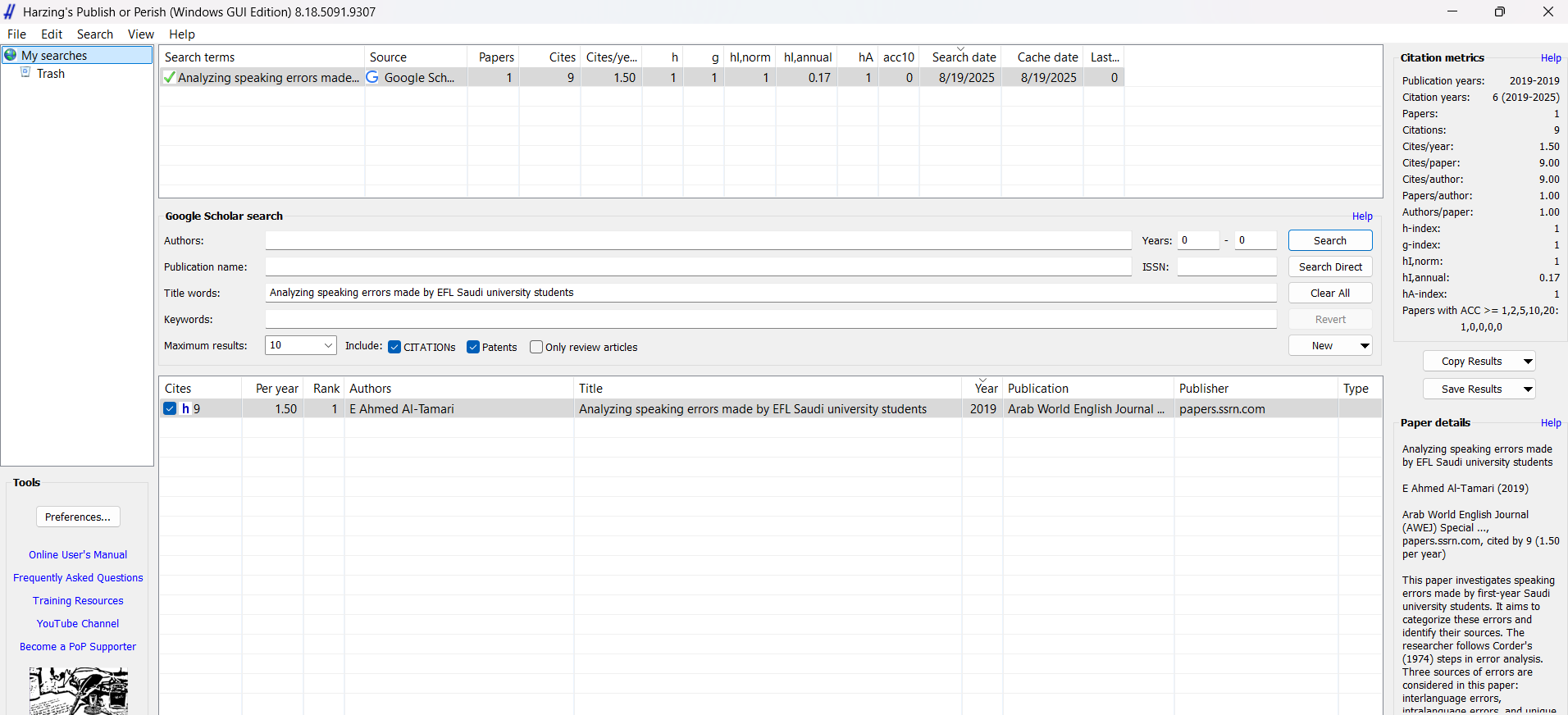The height and width of the screenshot is (715, 1568).
Task: Open the View menu
Action: 141,34
